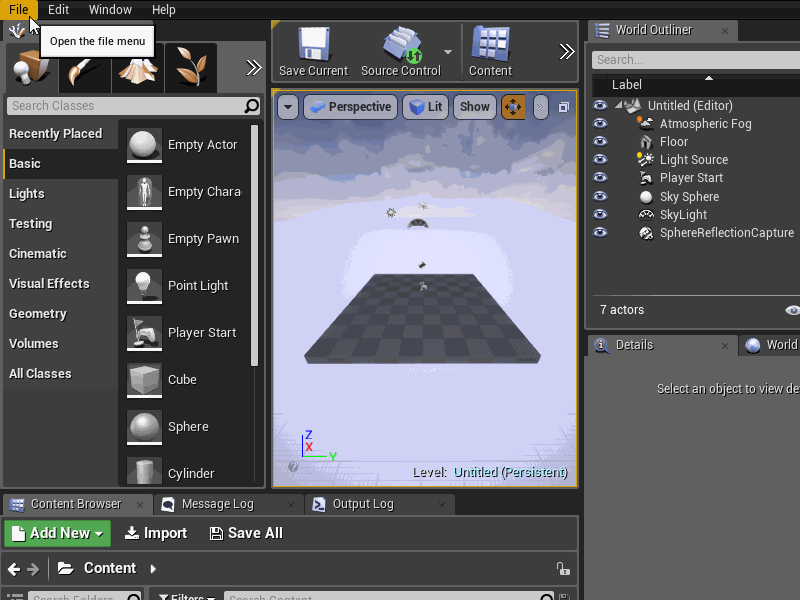Hide the Sky Sphere actor
This screenshot has height=600, width=800.
pos(599,196)
